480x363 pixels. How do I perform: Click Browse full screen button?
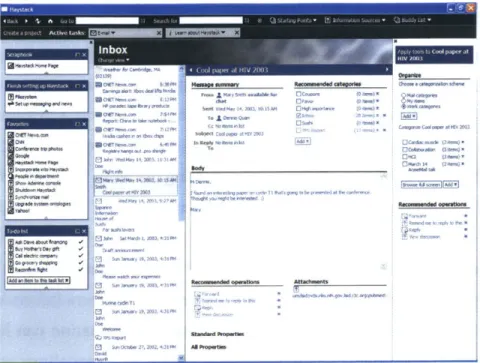click(422, 184)
